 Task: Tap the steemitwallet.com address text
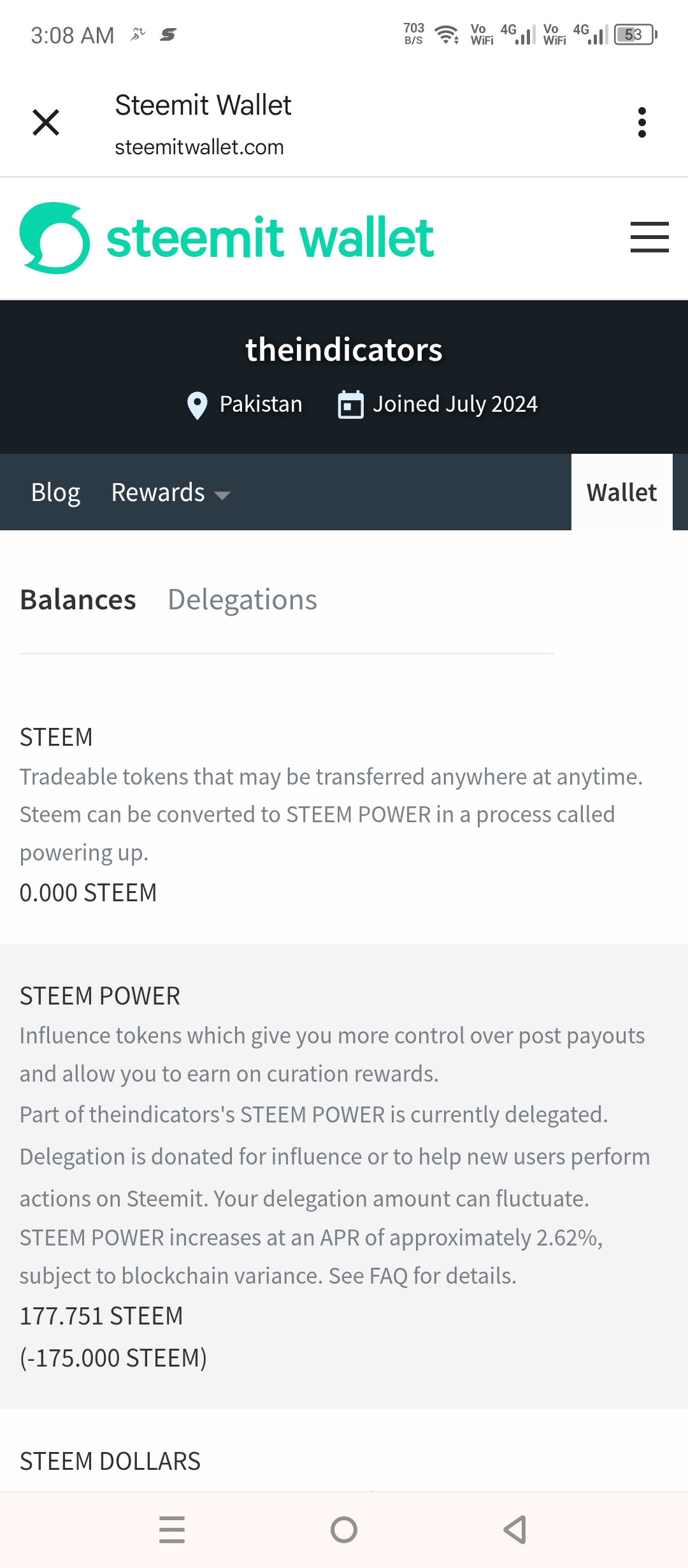(199, 147)
